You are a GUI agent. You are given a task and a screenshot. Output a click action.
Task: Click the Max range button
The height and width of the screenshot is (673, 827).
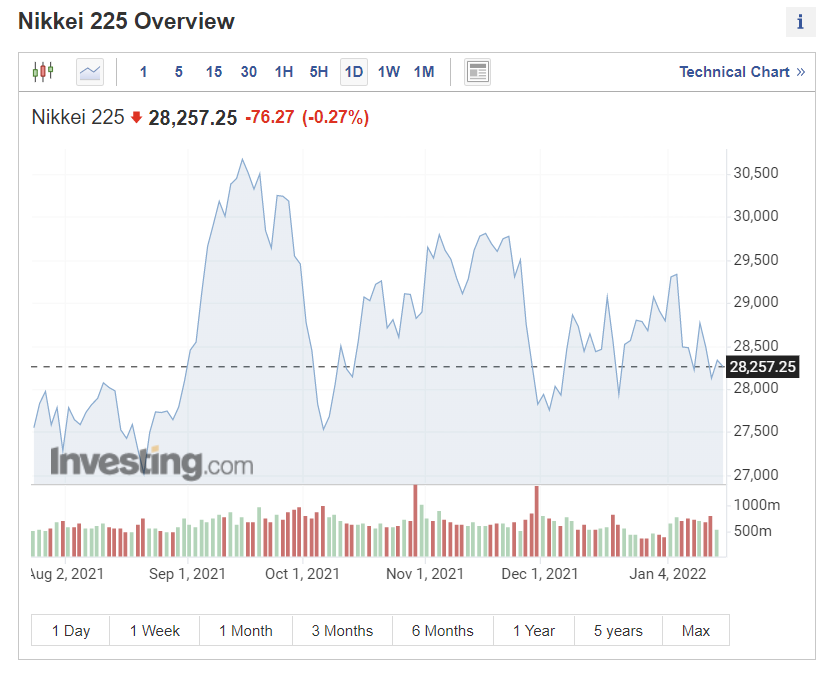pos(696,631)
